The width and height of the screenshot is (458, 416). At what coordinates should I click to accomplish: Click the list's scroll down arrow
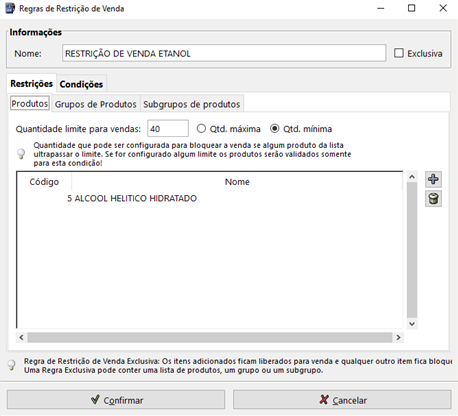pos(412,324)
